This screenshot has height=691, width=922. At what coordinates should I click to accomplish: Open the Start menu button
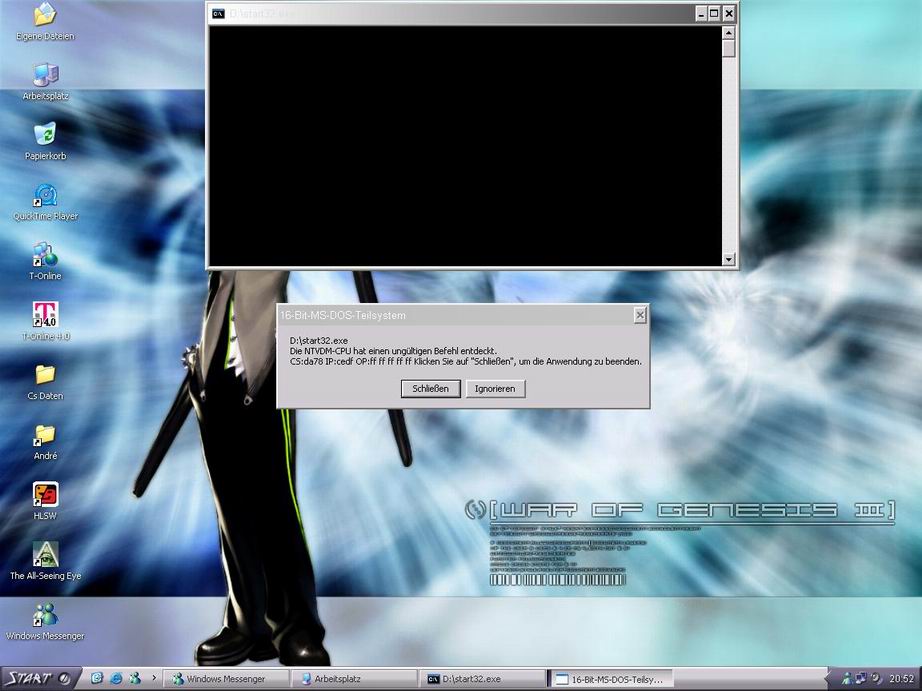[x=39, y=679]
